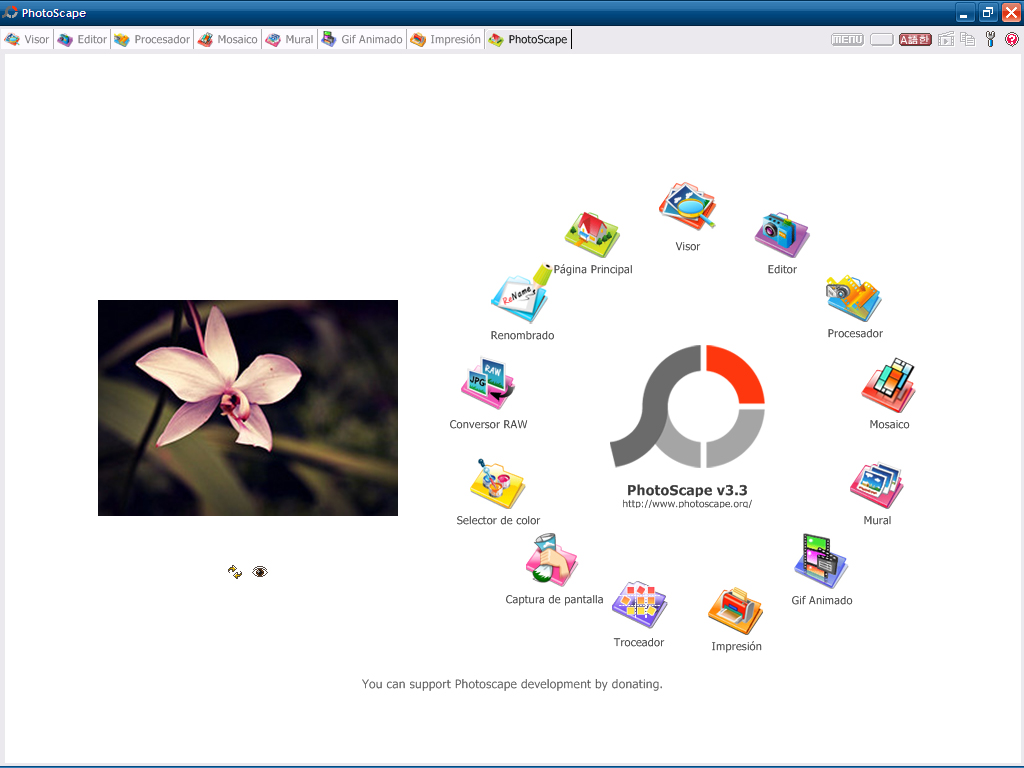Switch to the Impresión tab
This screenshot has width=1024, height=768.
(445, 39)
